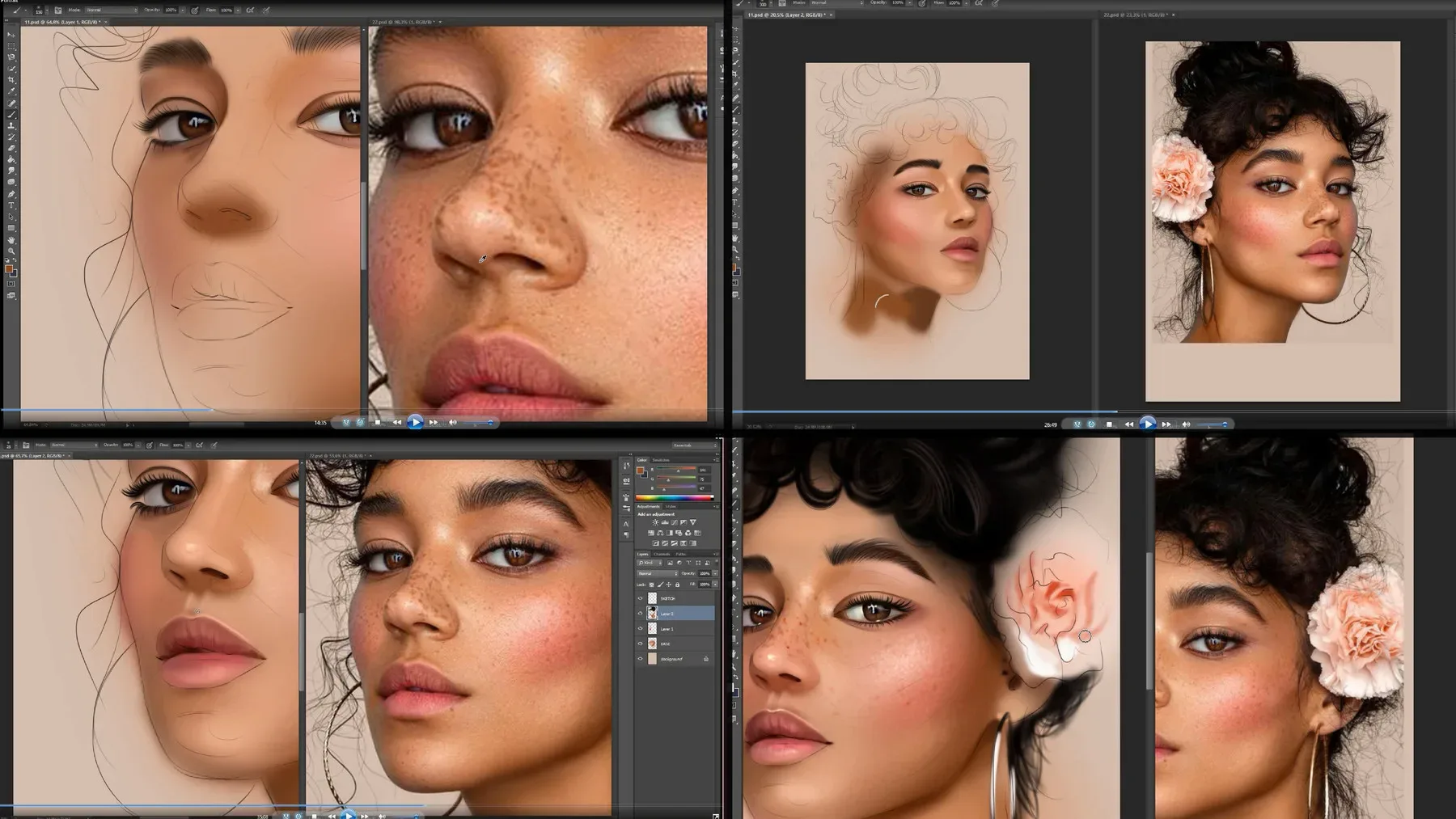Viewport: 1456px width, 819px height.
Task: Click the foreground color swatch in the Color panel
Action: pos(640,470)
